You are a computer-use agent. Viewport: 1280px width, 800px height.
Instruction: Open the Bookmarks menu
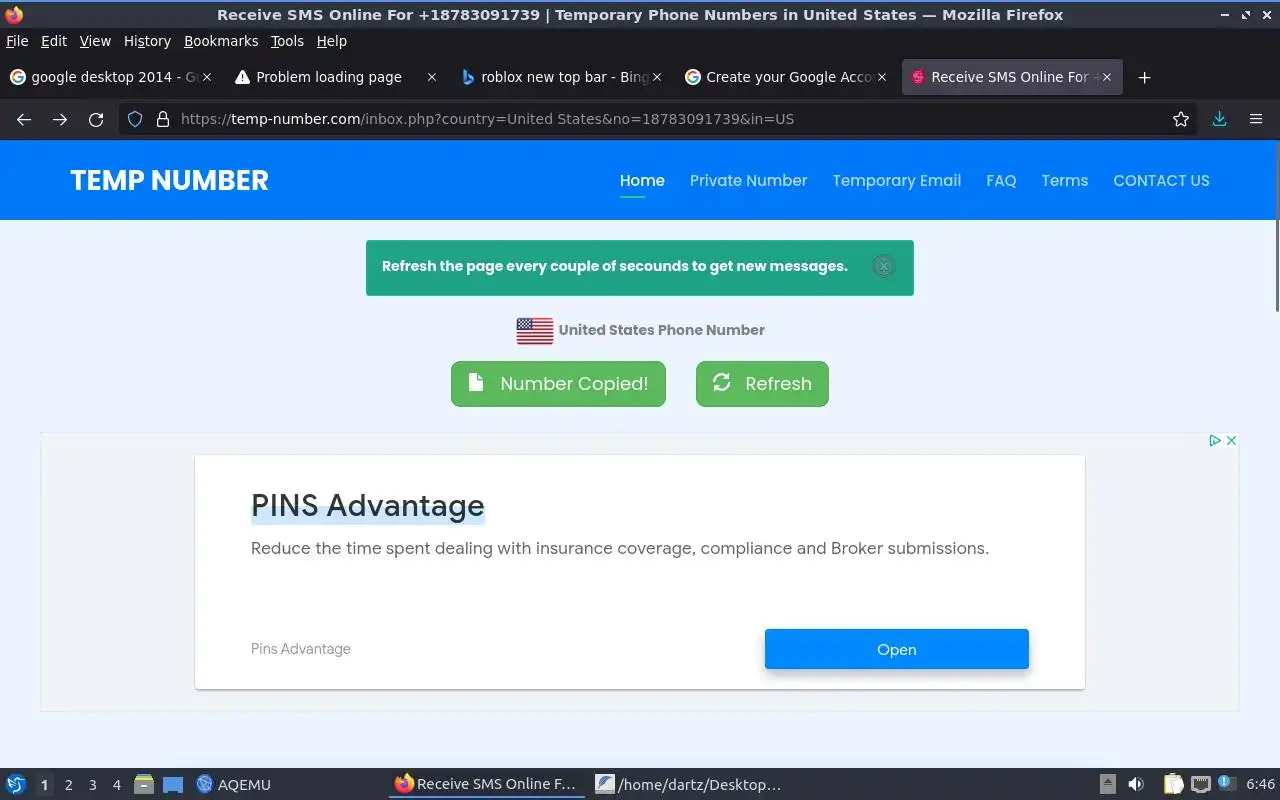click(x=221, y=41)
